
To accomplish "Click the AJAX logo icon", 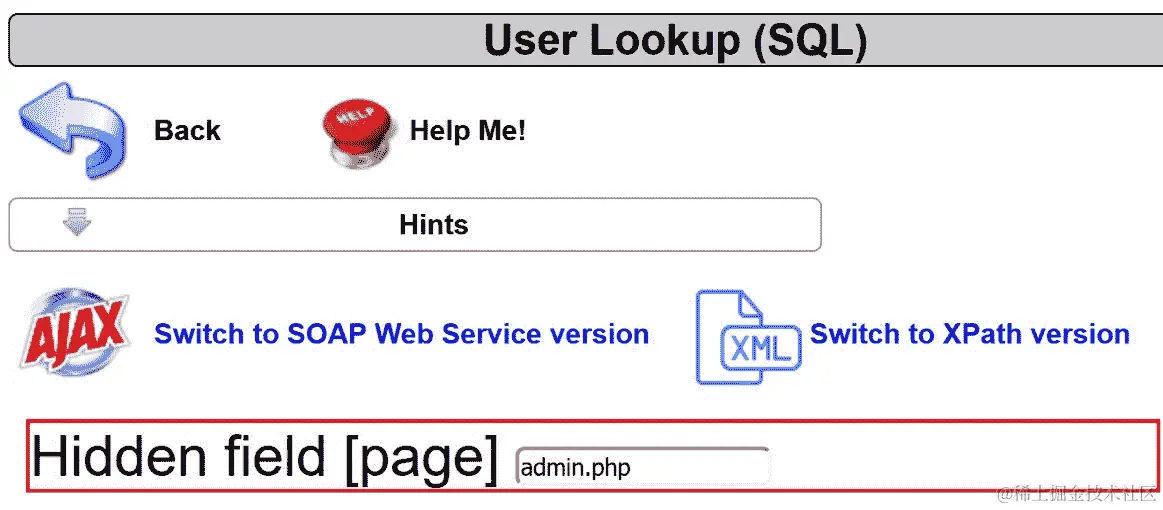I will 74,334.
